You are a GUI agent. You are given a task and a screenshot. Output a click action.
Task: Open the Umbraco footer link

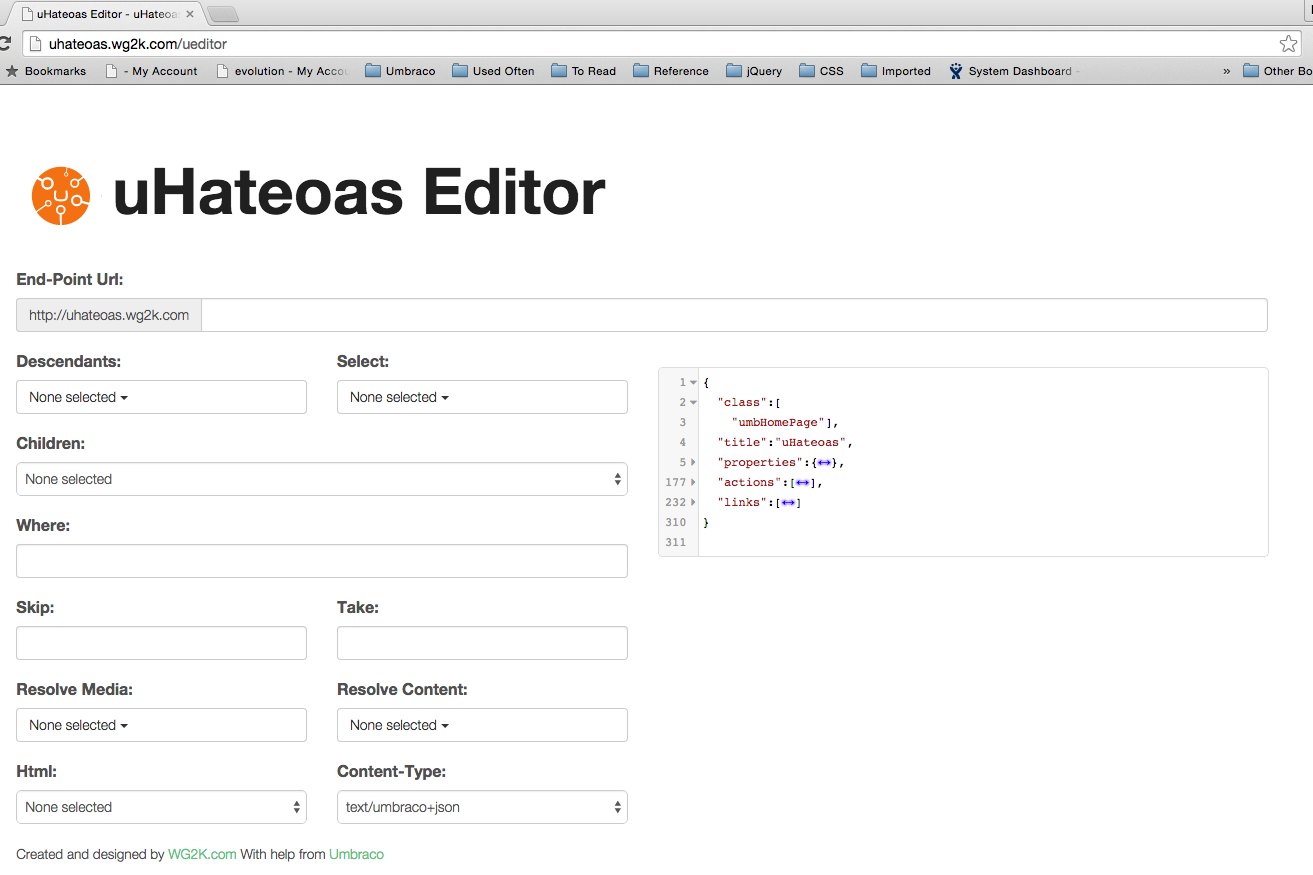[x=356, y=854]
